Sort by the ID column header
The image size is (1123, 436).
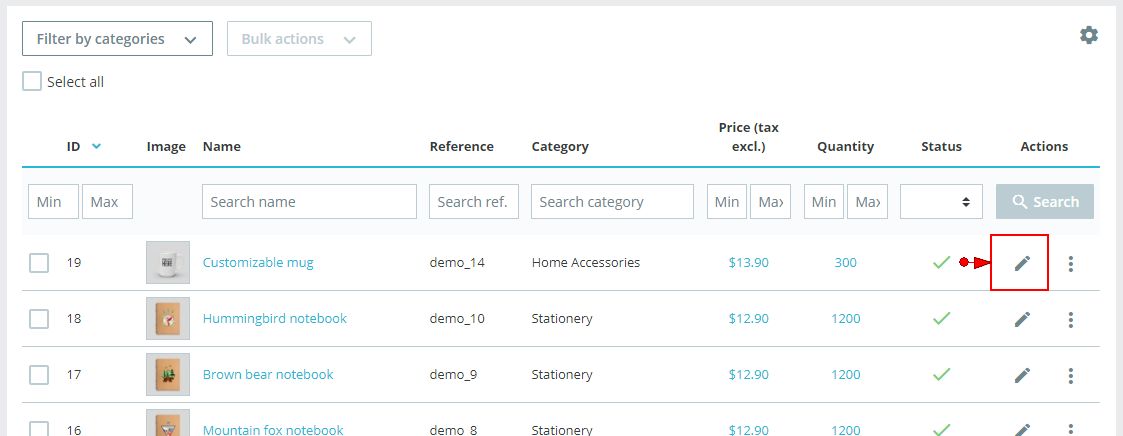coord(74,146)
